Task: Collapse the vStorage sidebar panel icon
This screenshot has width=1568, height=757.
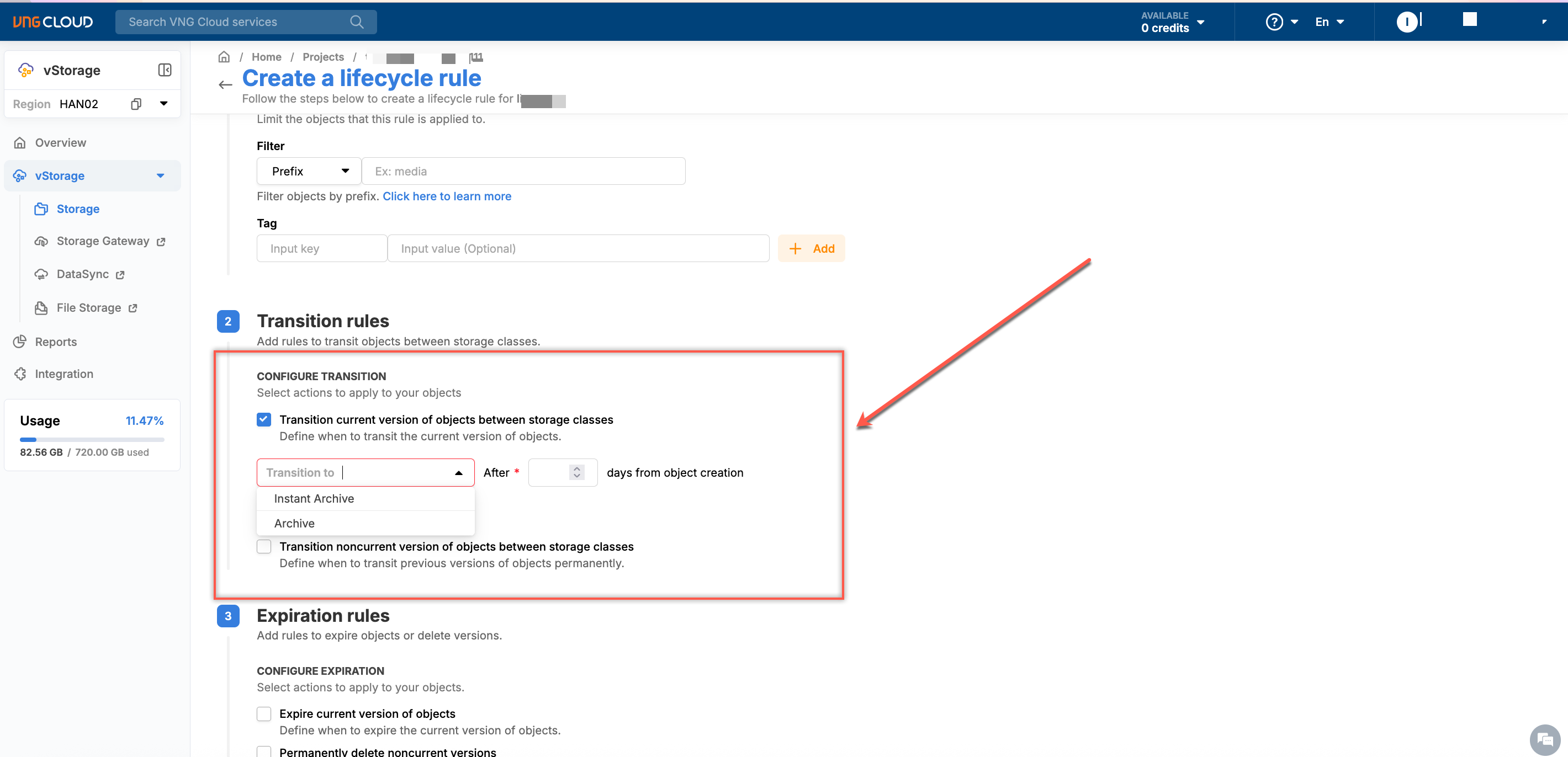Action: [165, 70]
